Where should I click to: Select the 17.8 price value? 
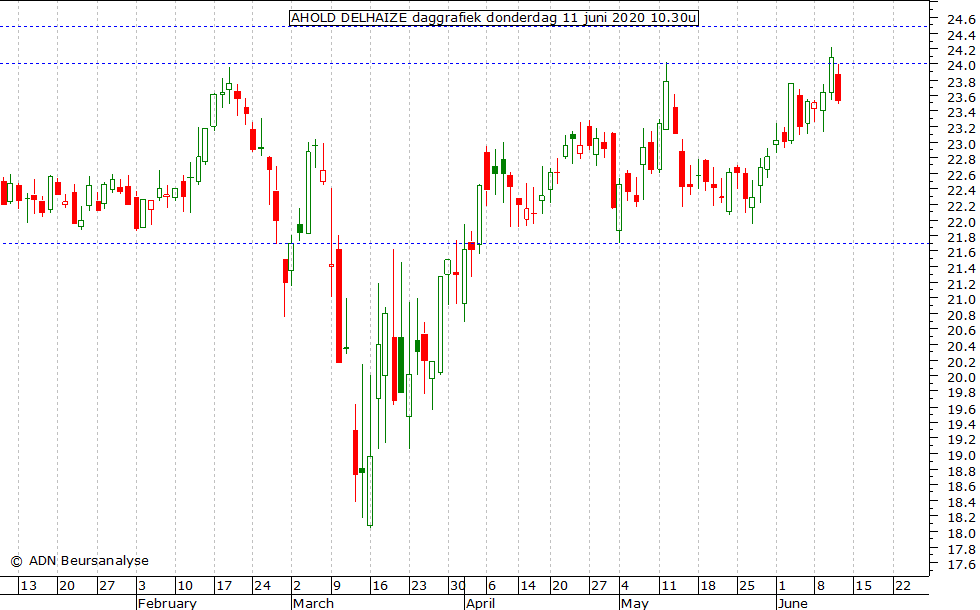[x=961, y=549]
